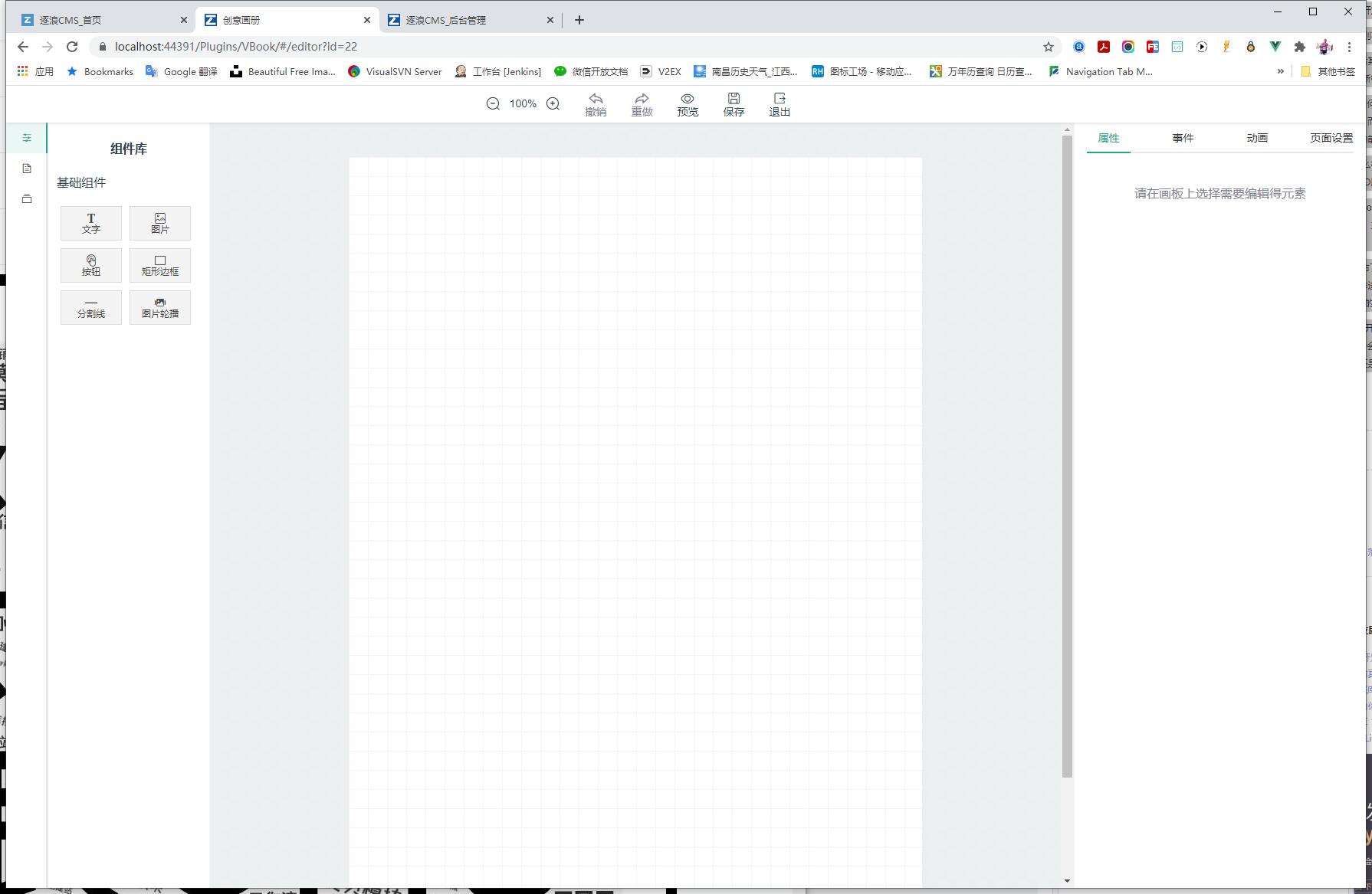Select the 按钮 (Button) component
1372x894 pixels.
pos(90,265)
